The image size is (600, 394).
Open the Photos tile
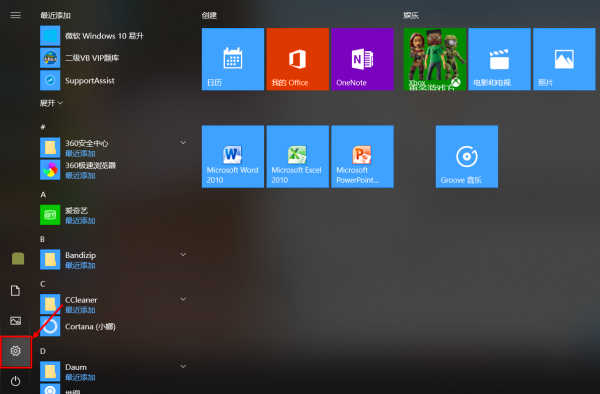click(564, 59)
